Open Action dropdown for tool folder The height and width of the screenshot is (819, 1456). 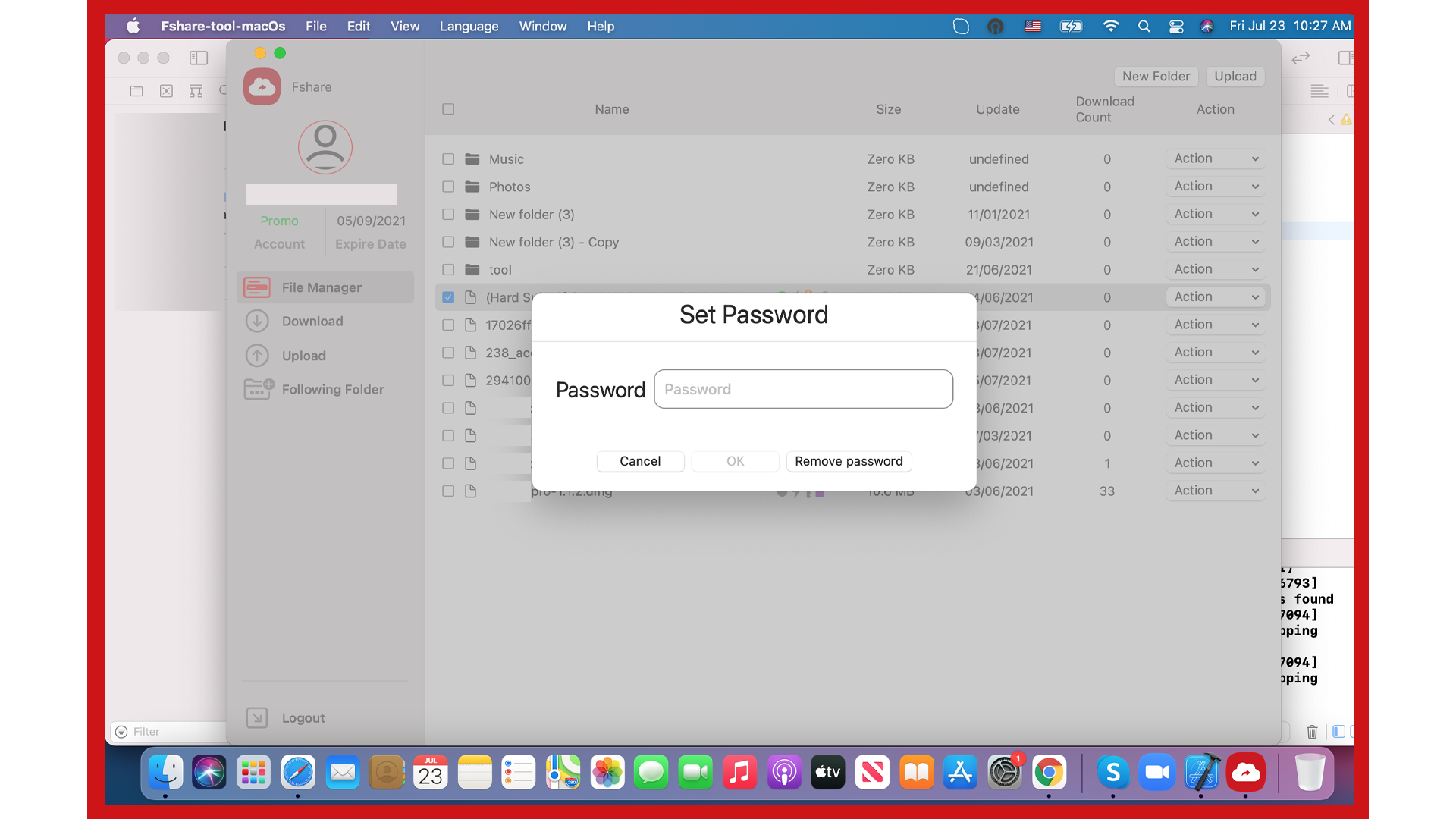[1215, 269]
